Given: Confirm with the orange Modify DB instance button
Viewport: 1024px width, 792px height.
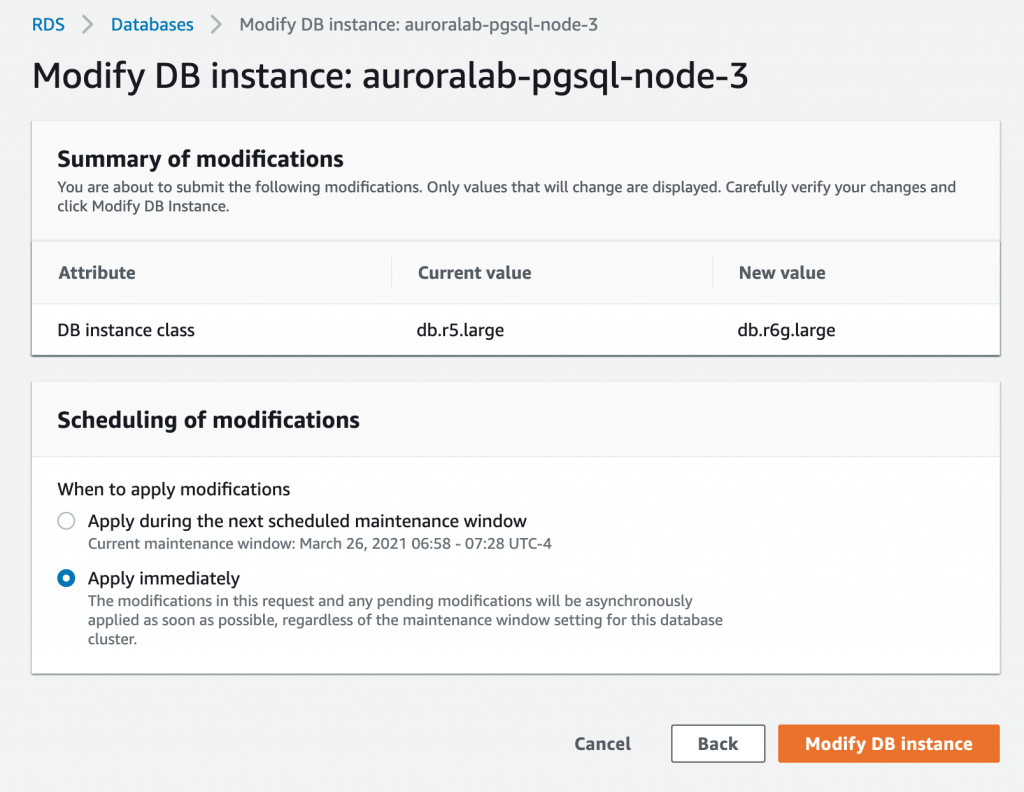Looking at the screenshot, I should pos(888,744).
